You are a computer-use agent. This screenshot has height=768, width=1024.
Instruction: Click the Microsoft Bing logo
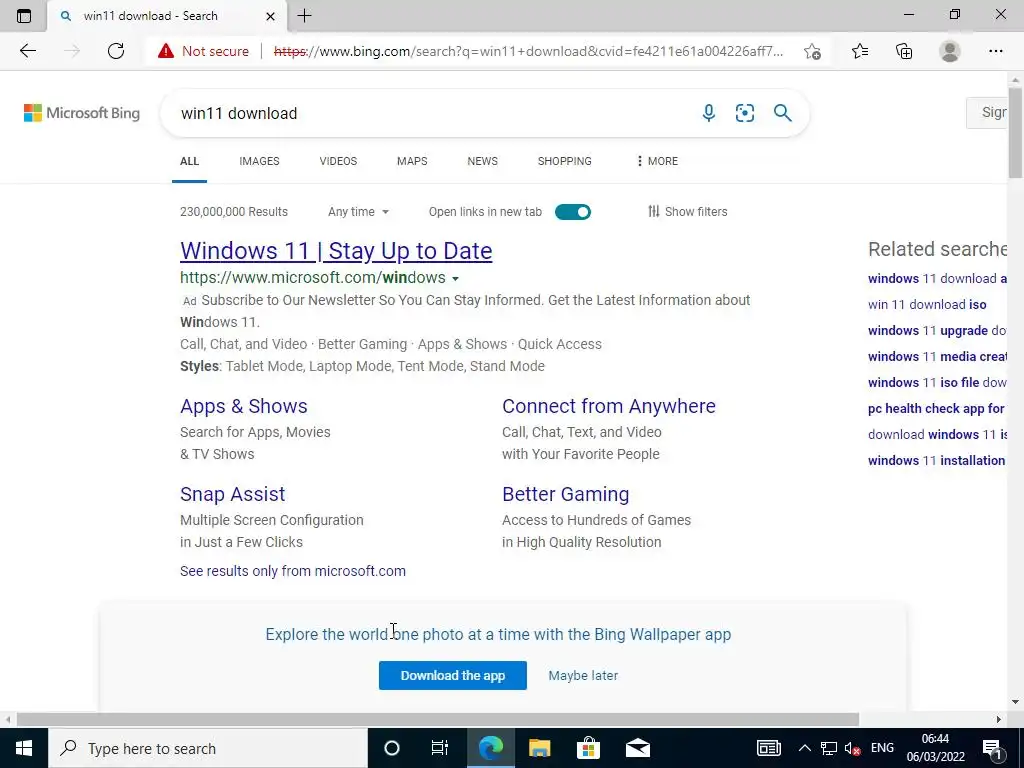[82, 113]
